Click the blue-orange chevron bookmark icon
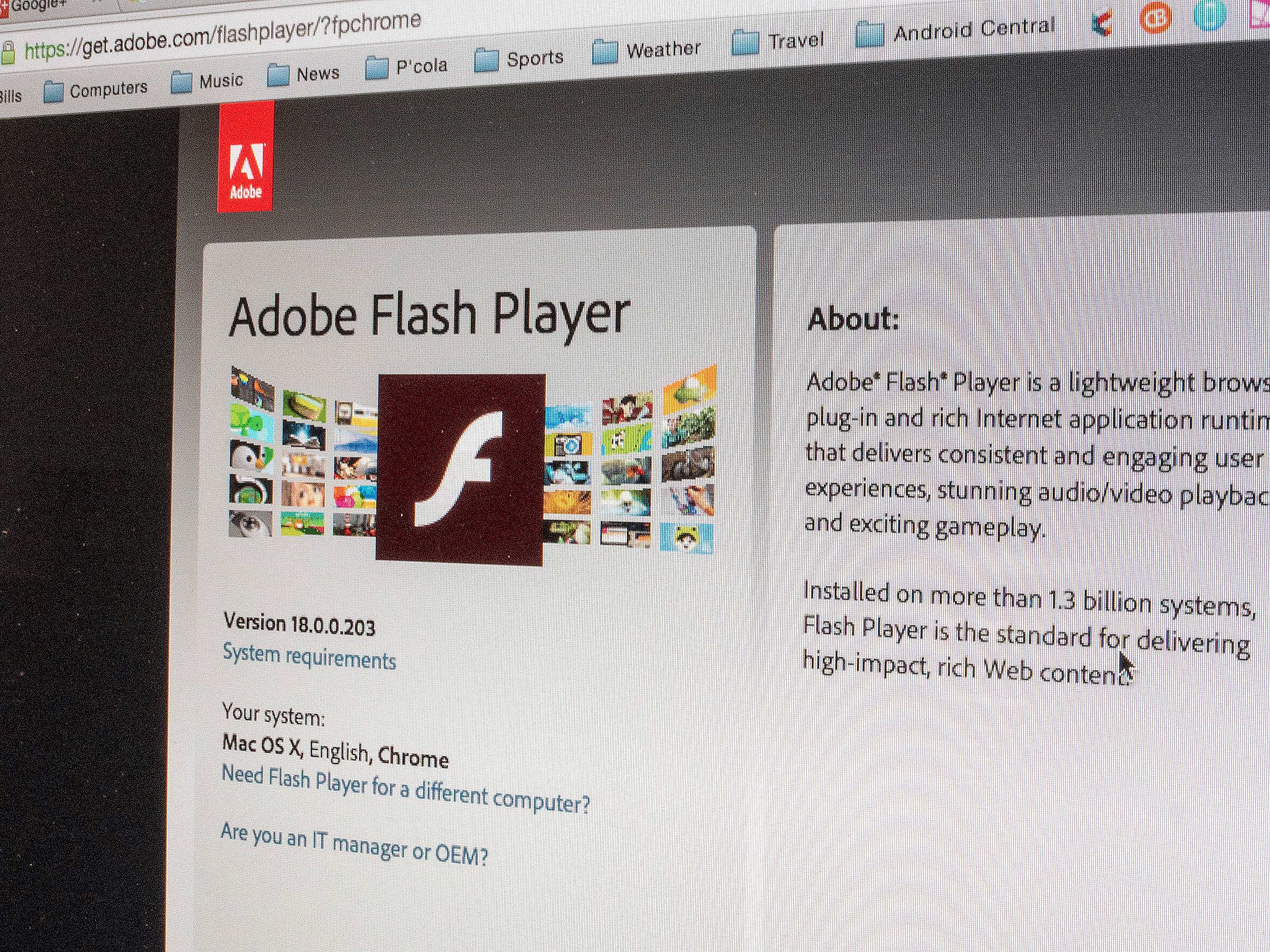The image size is (1270, 952). coord(1101,24)
